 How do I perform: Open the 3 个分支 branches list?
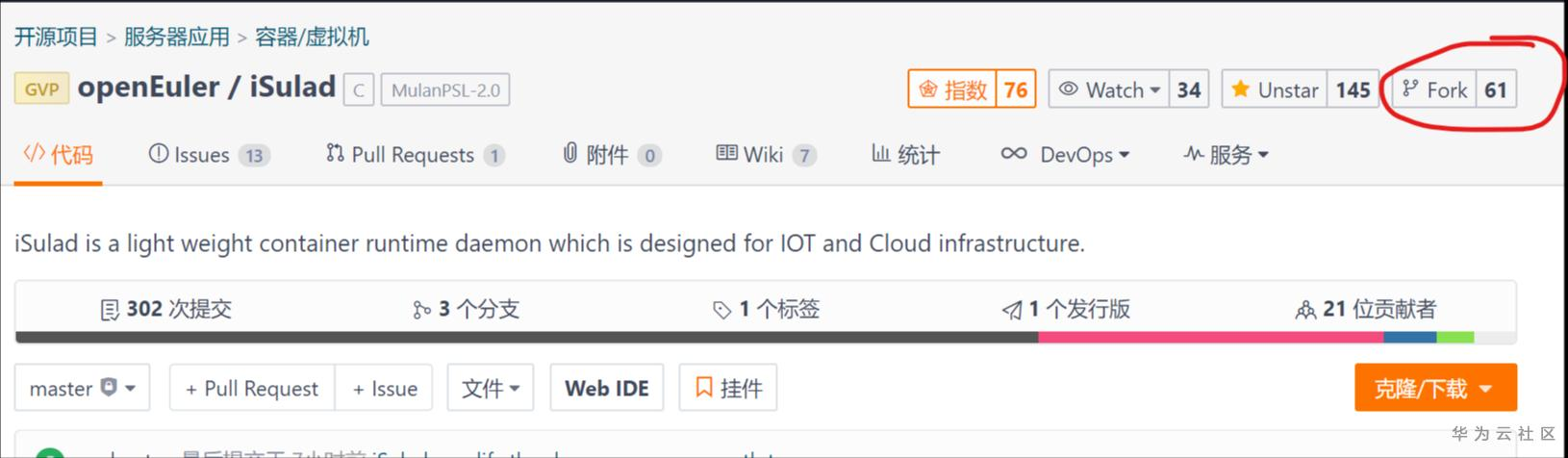[466, 309]
